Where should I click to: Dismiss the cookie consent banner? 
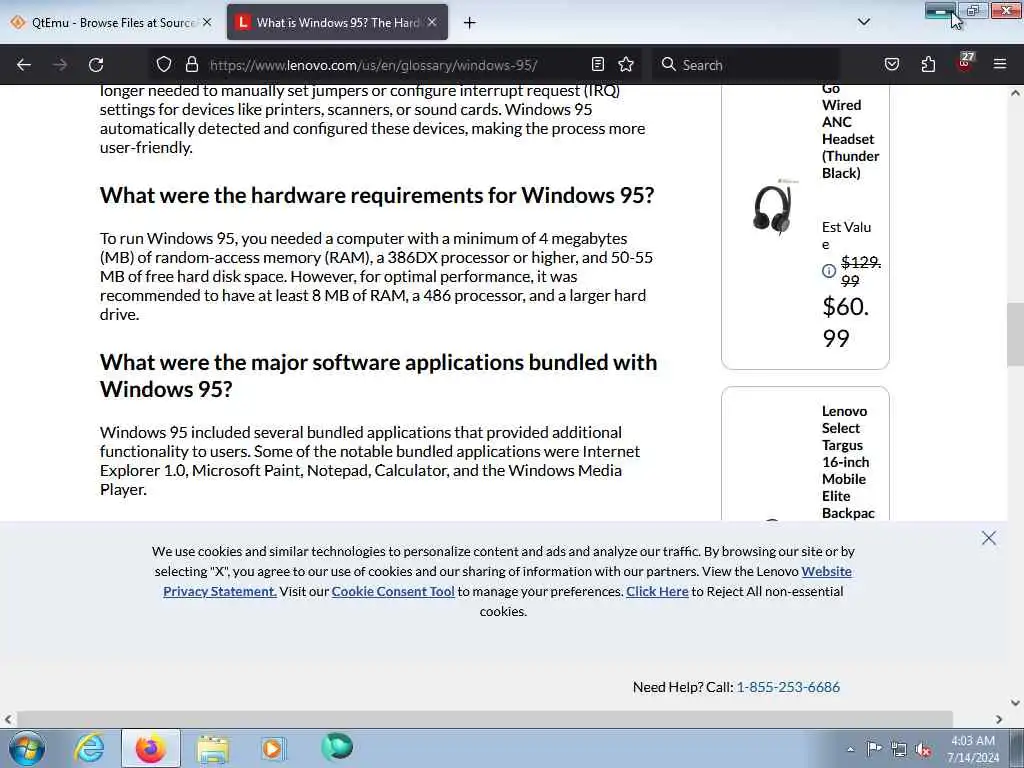989,537
